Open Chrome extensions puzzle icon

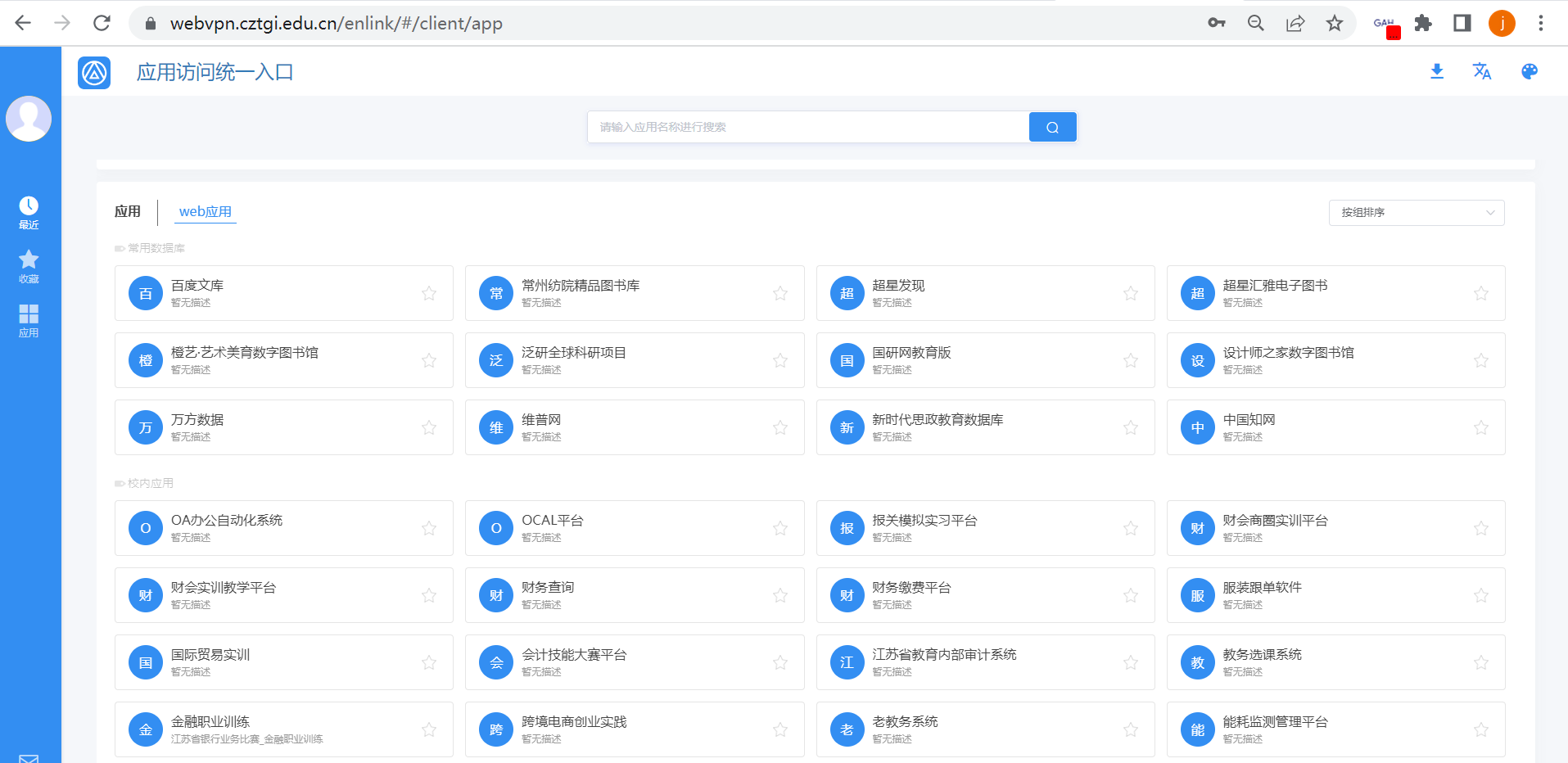click(1423, 23)
